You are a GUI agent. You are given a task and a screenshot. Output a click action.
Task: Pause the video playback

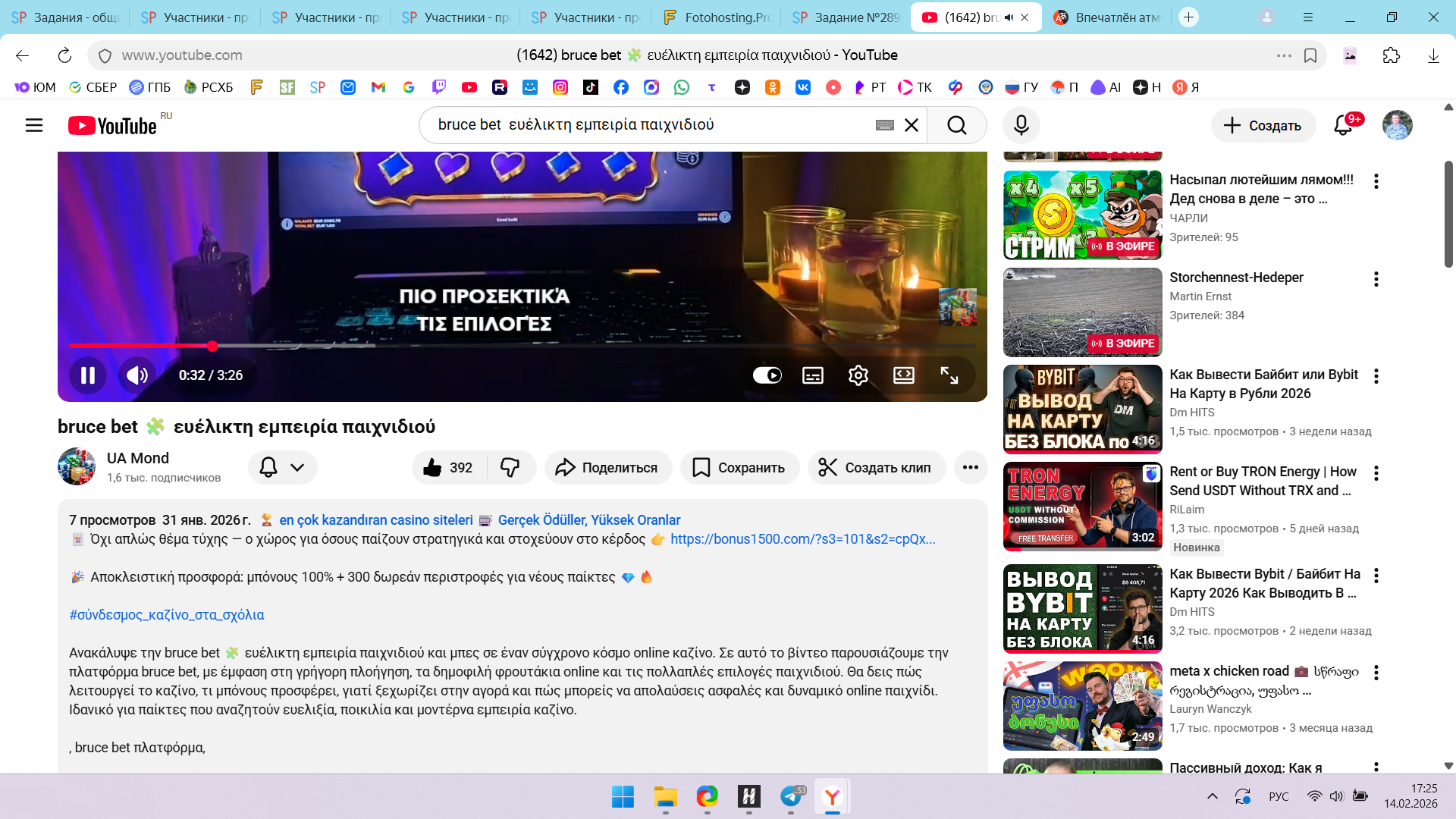(88, 375)
